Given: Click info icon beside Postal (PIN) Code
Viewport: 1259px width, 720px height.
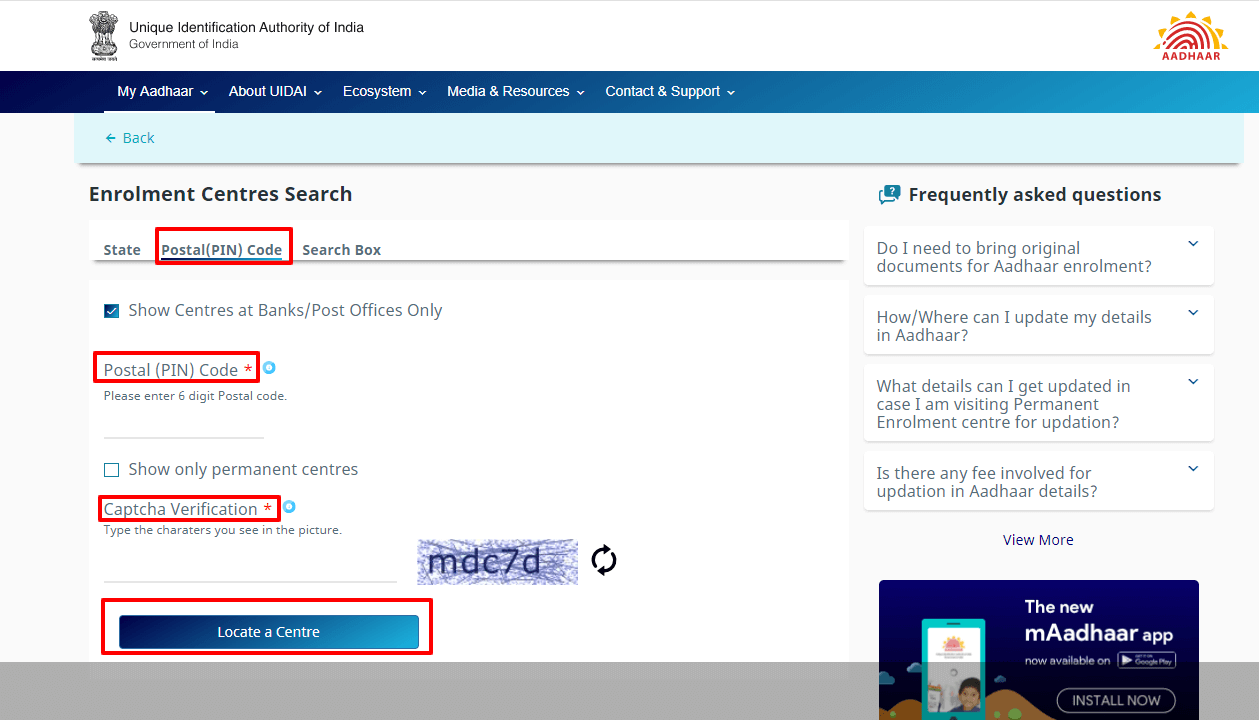Looking at the screenshot, I should coord(269,368).
